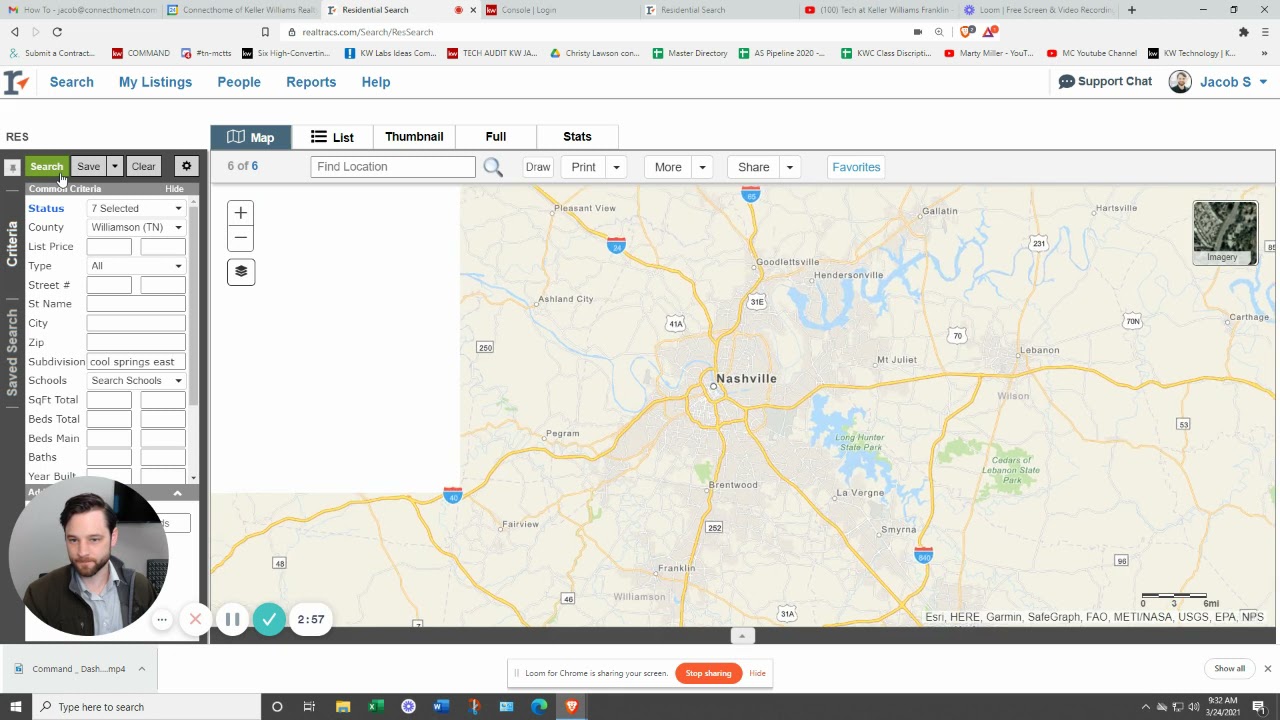Click the Draw button on map toolbar

coord(538,167)
